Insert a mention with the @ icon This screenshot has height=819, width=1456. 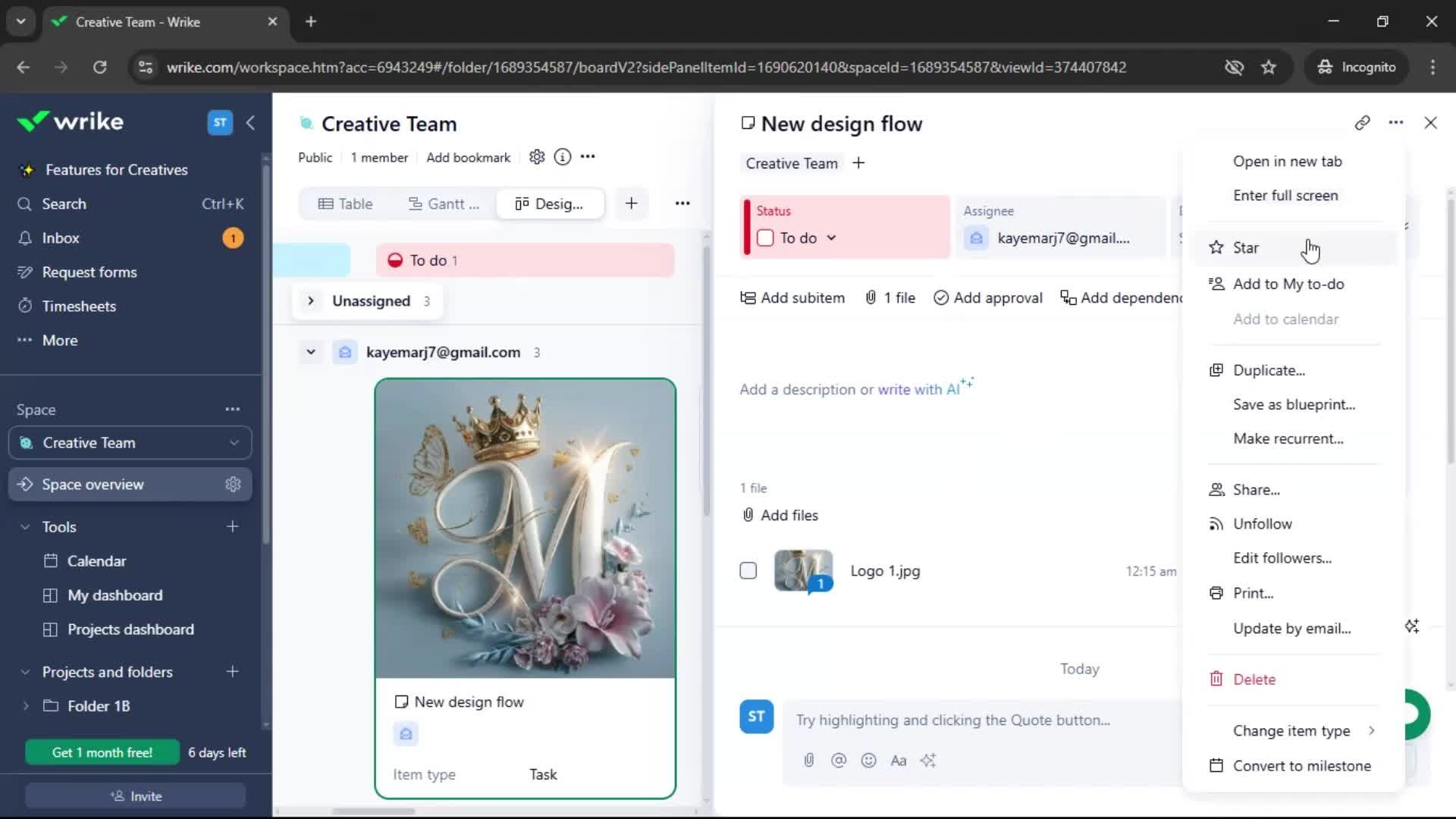coord(839,760)
